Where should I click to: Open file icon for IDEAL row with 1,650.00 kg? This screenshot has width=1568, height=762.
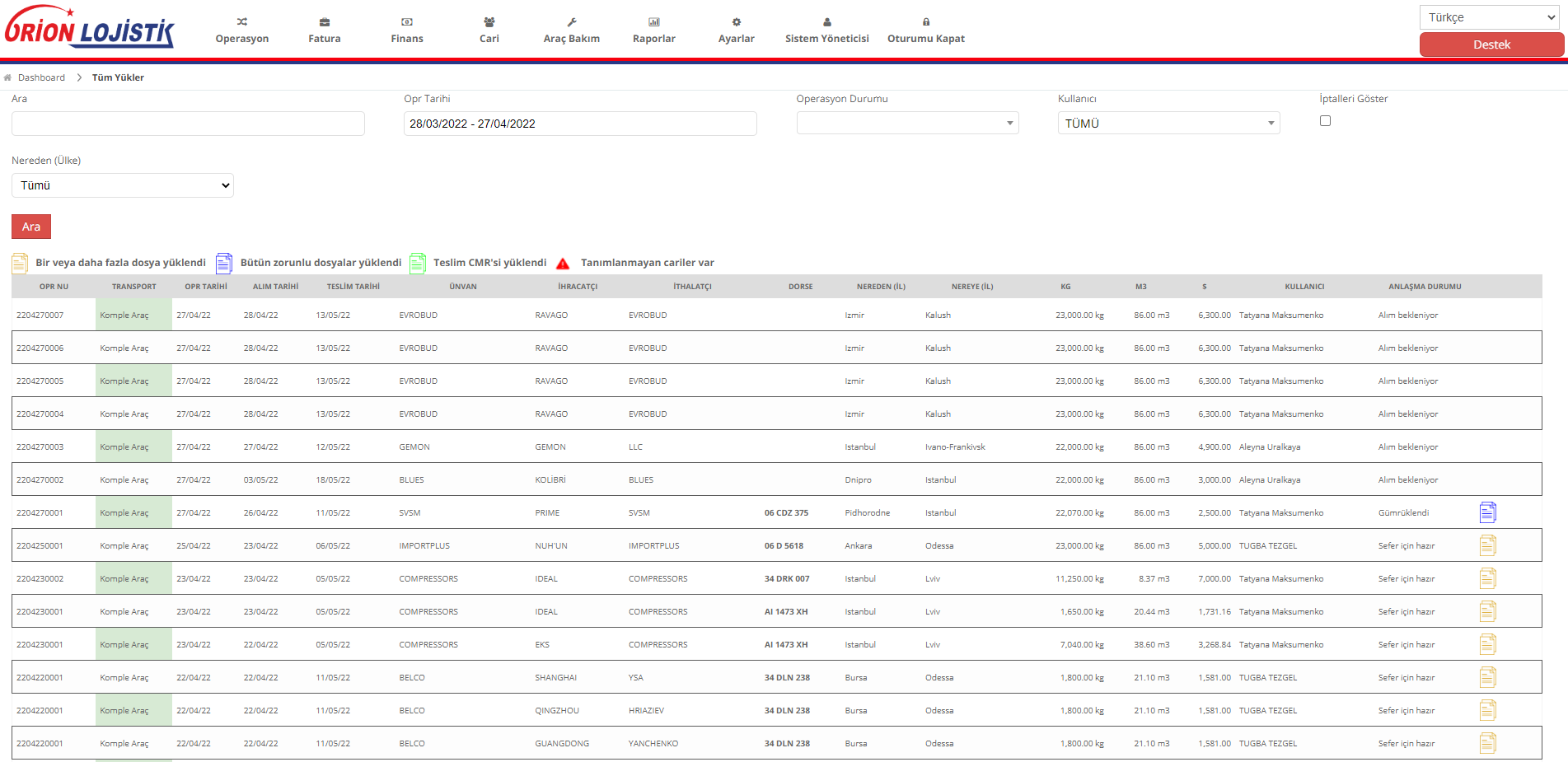pos(1487,611)
